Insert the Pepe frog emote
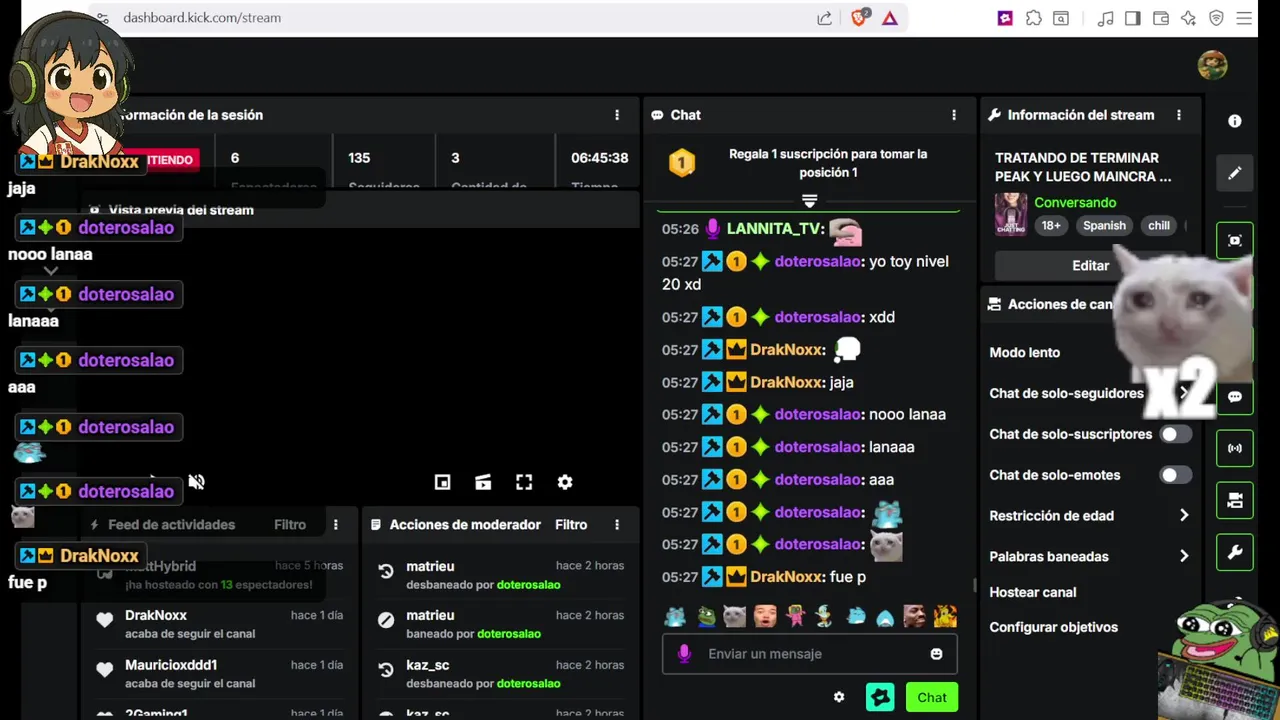1280x720 pixels. [707, 616]
